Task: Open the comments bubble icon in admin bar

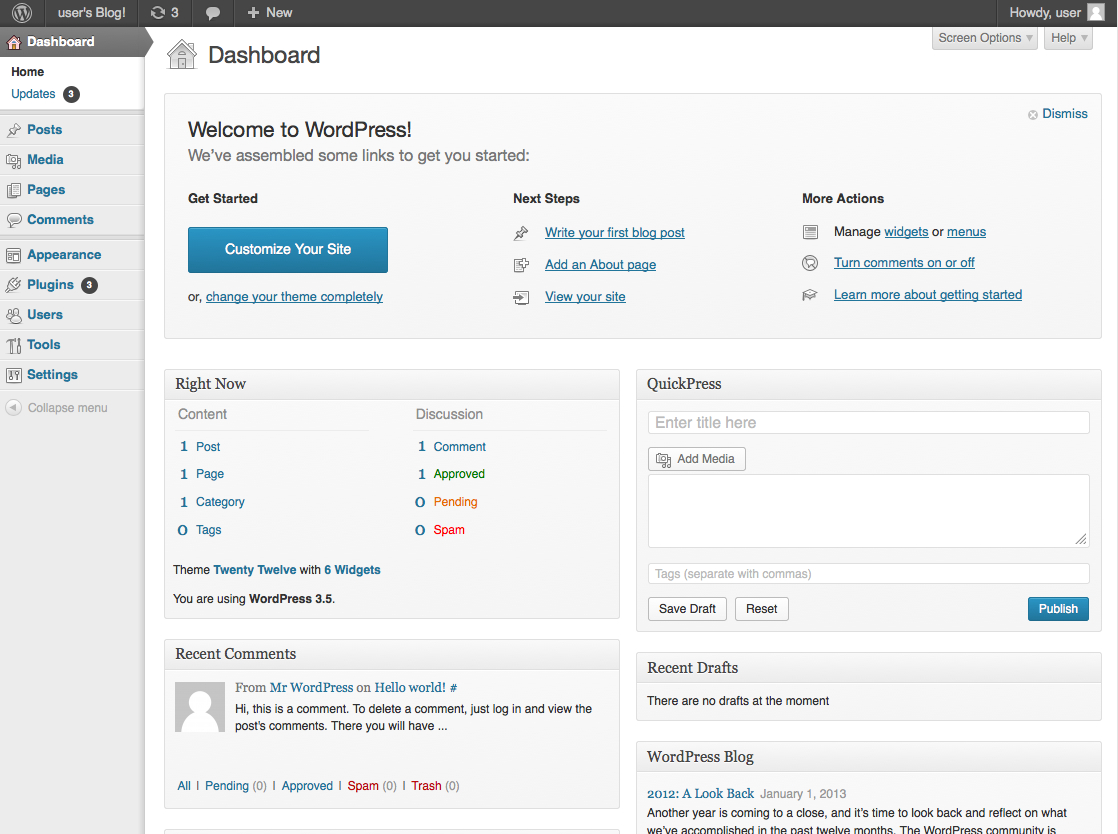Action: (212, 13)
